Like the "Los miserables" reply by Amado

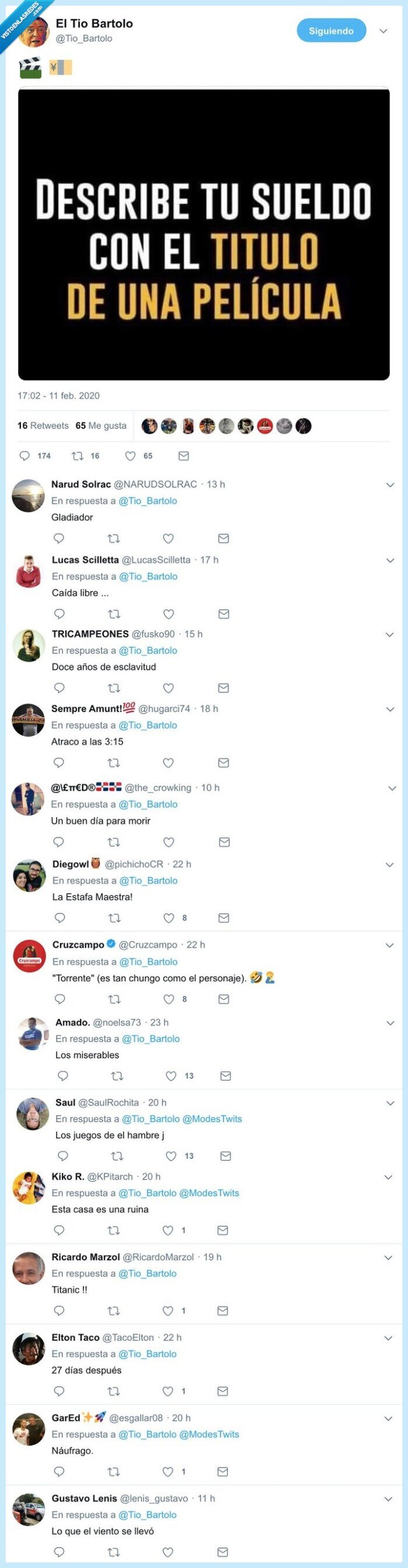tap(172, 1076)
